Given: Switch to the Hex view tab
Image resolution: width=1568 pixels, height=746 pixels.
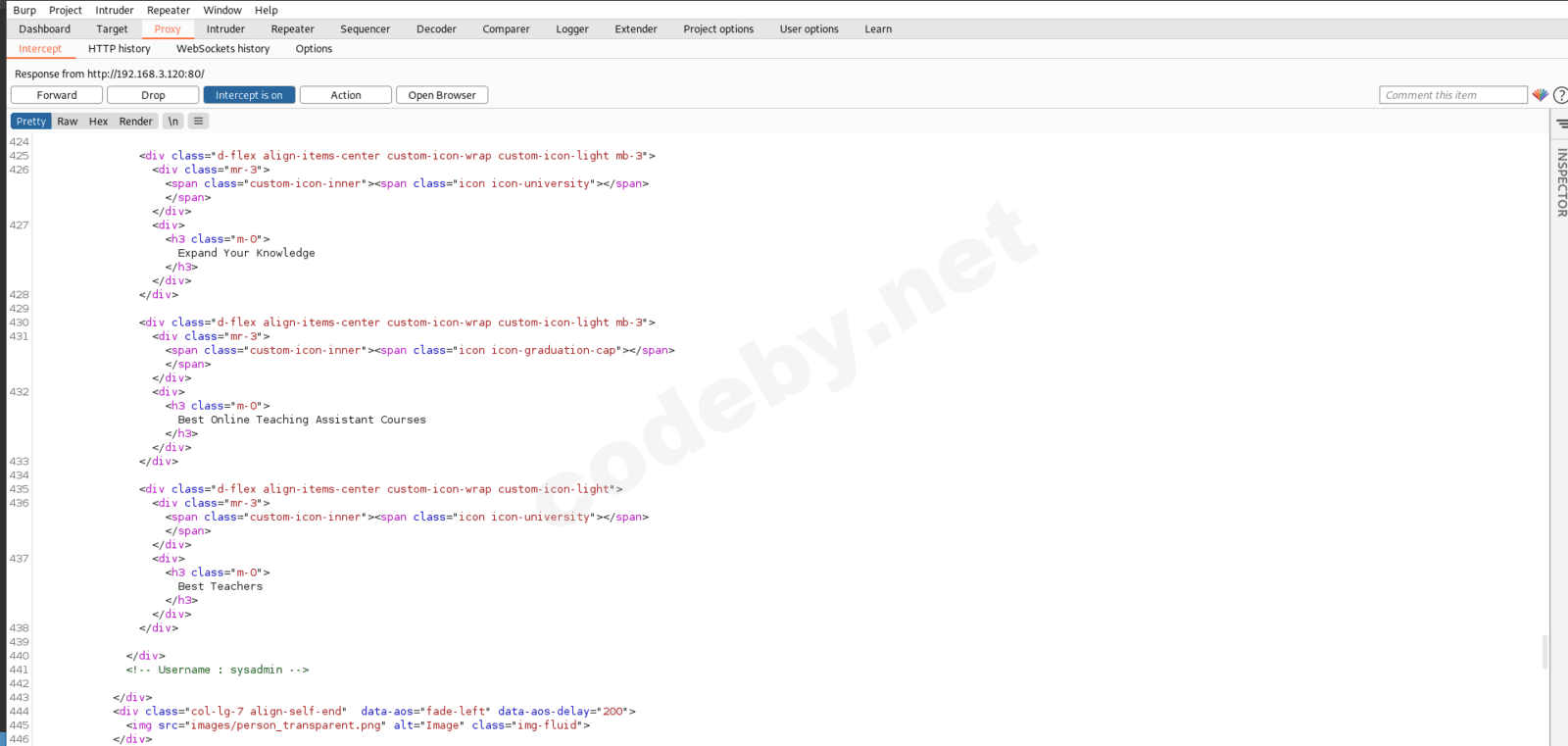Looking at the screenshot, I should pyautogui.click(x=99, y=122).
